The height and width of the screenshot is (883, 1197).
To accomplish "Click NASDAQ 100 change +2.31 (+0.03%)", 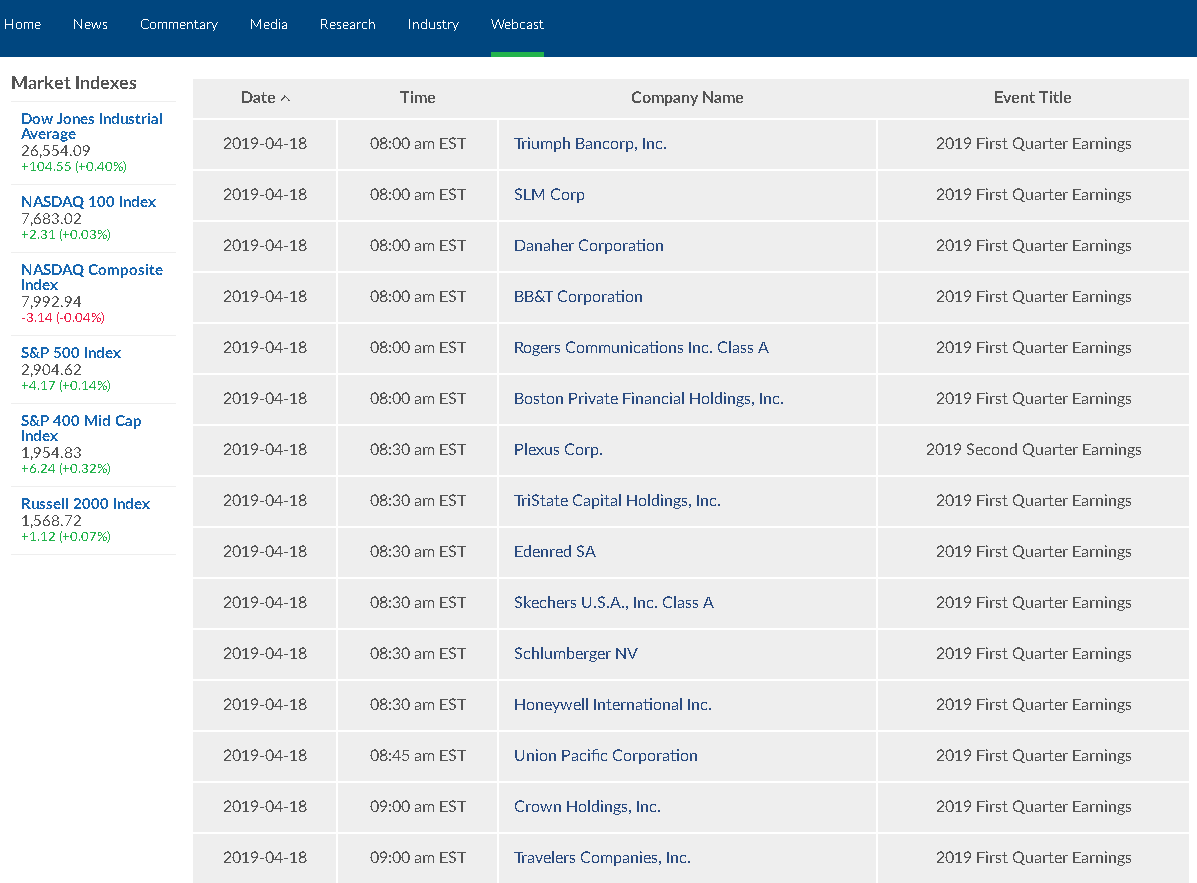I will pos(66,234).
